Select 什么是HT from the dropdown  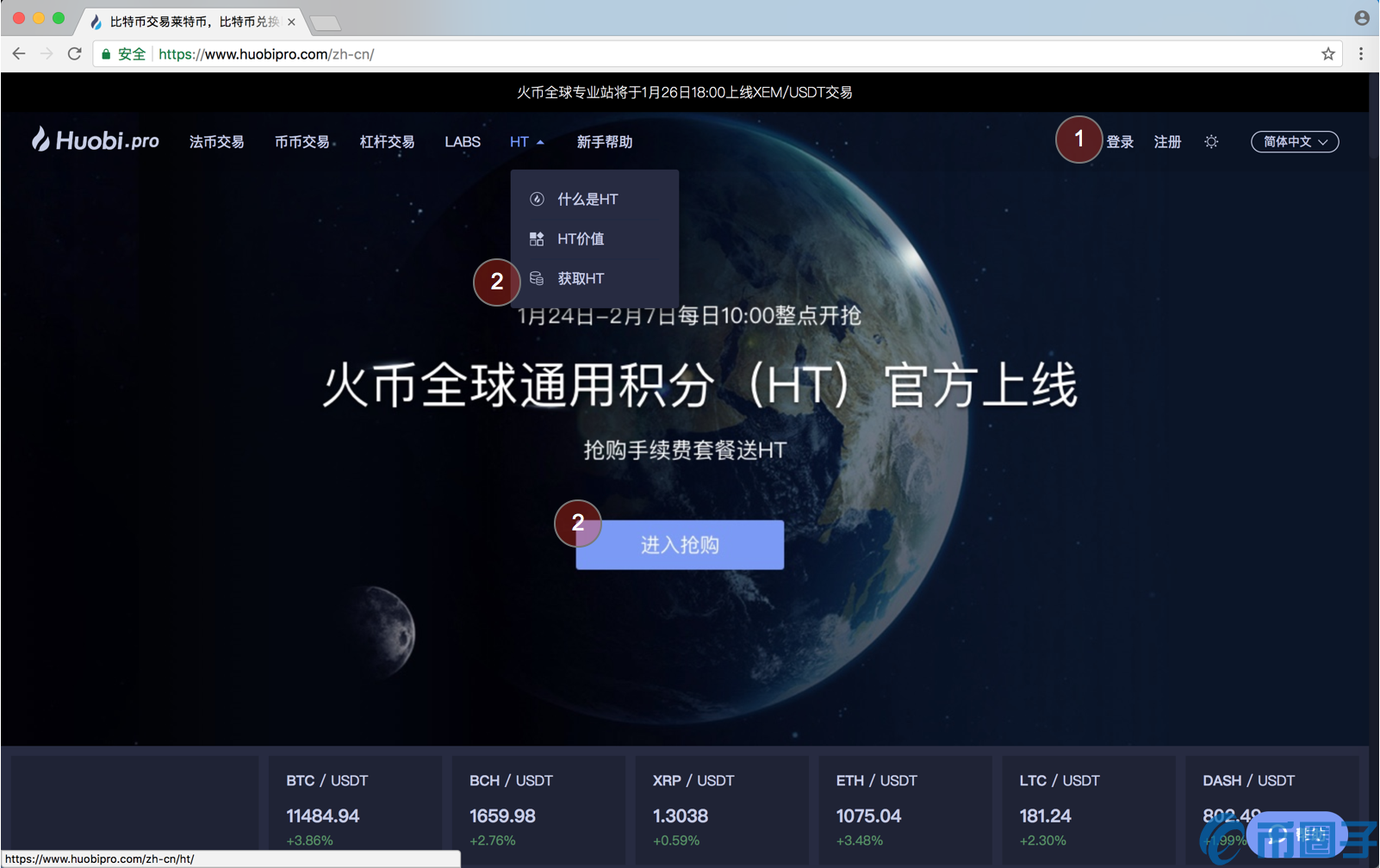point(594,199)
